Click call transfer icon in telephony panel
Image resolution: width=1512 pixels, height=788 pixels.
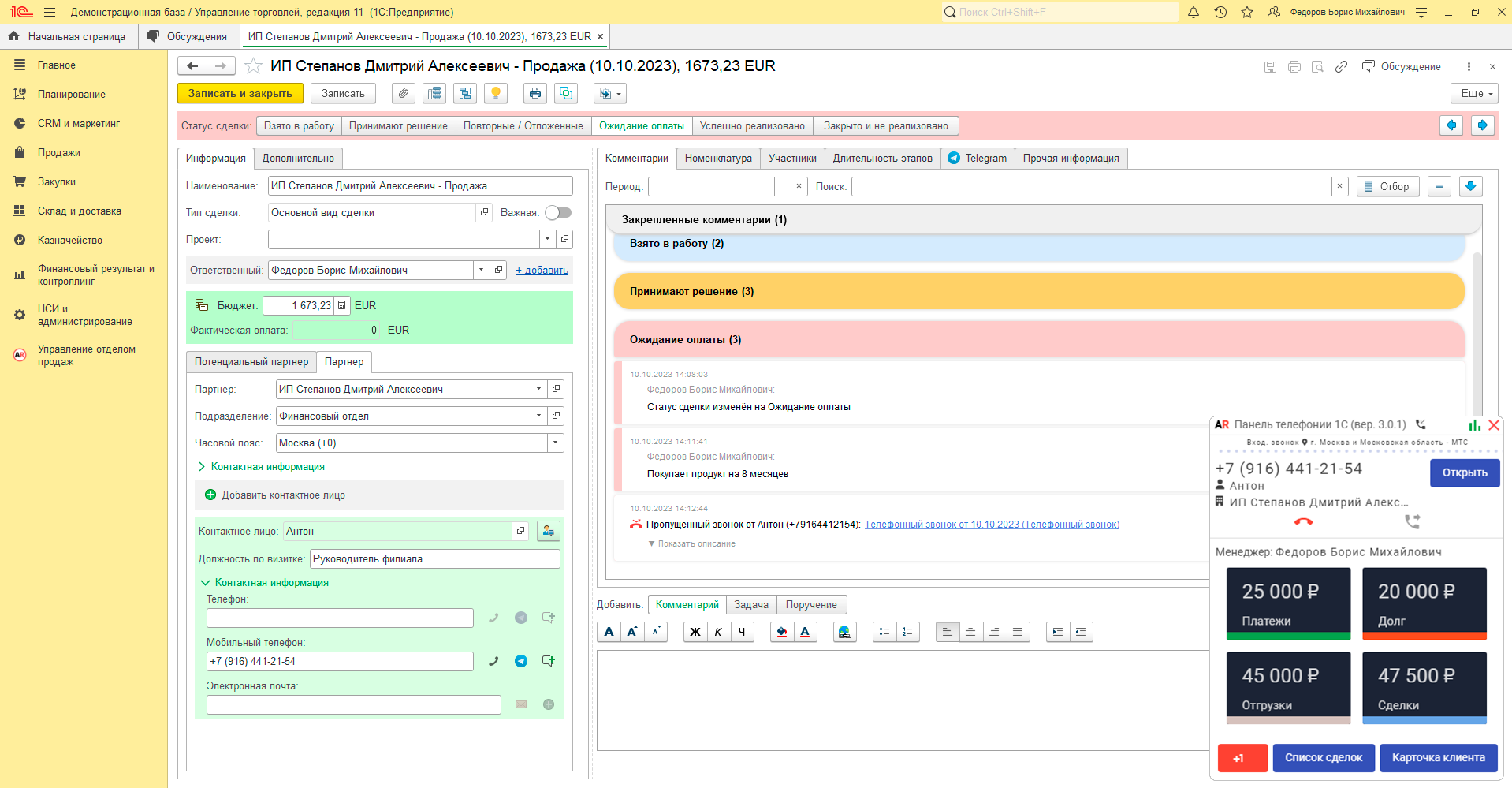(x=1413, y=521)
